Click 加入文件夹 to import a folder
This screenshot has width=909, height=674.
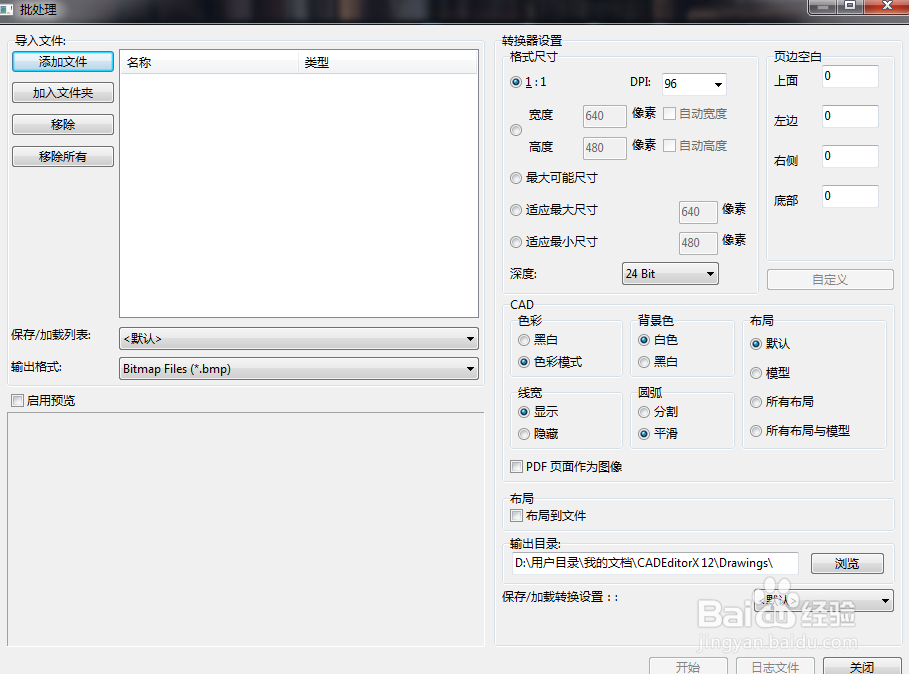[62, 92]
